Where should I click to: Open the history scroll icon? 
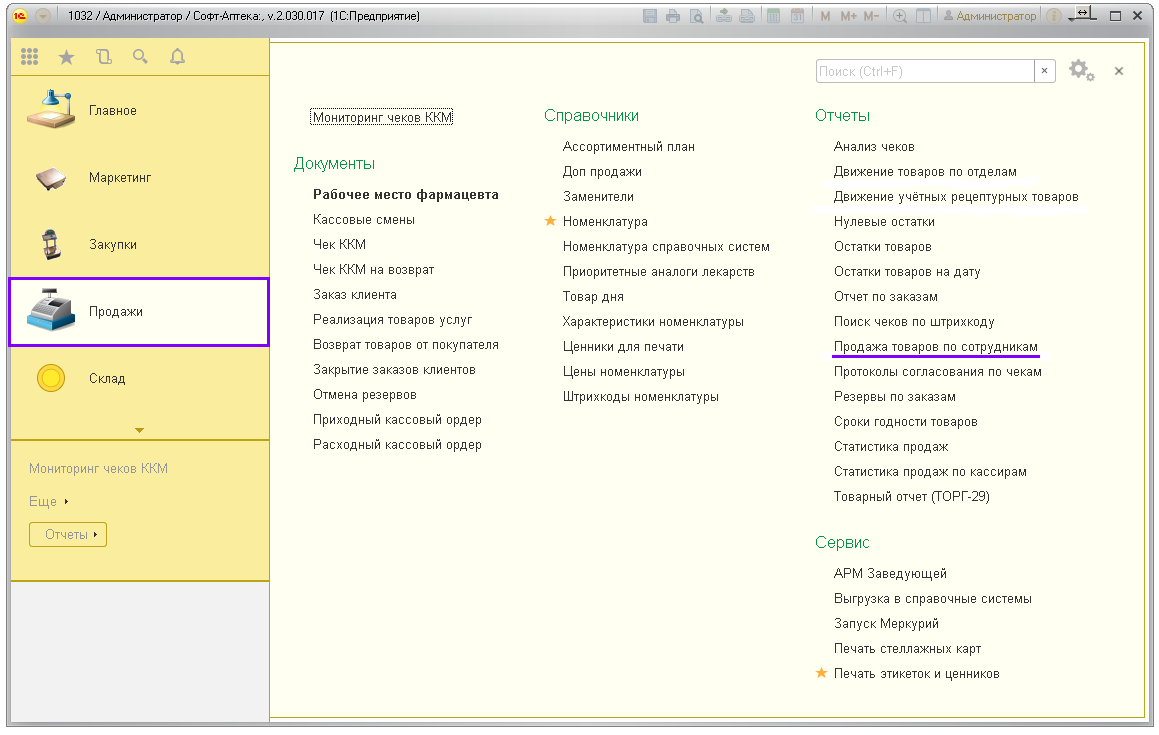pyautogui.click(x=104, y=57)
